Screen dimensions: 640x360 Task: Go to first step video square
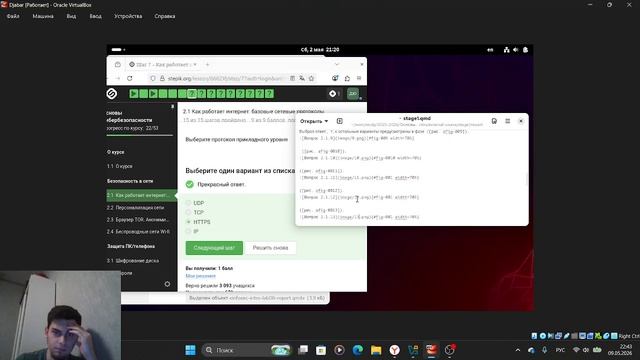click(x=134, y=93)
